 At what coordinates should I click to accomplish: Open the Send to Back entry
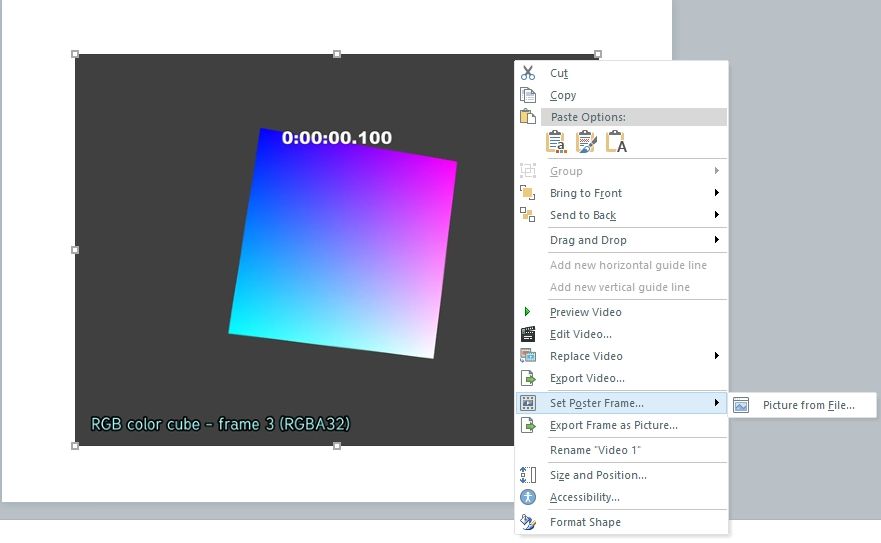pos(621,215)
